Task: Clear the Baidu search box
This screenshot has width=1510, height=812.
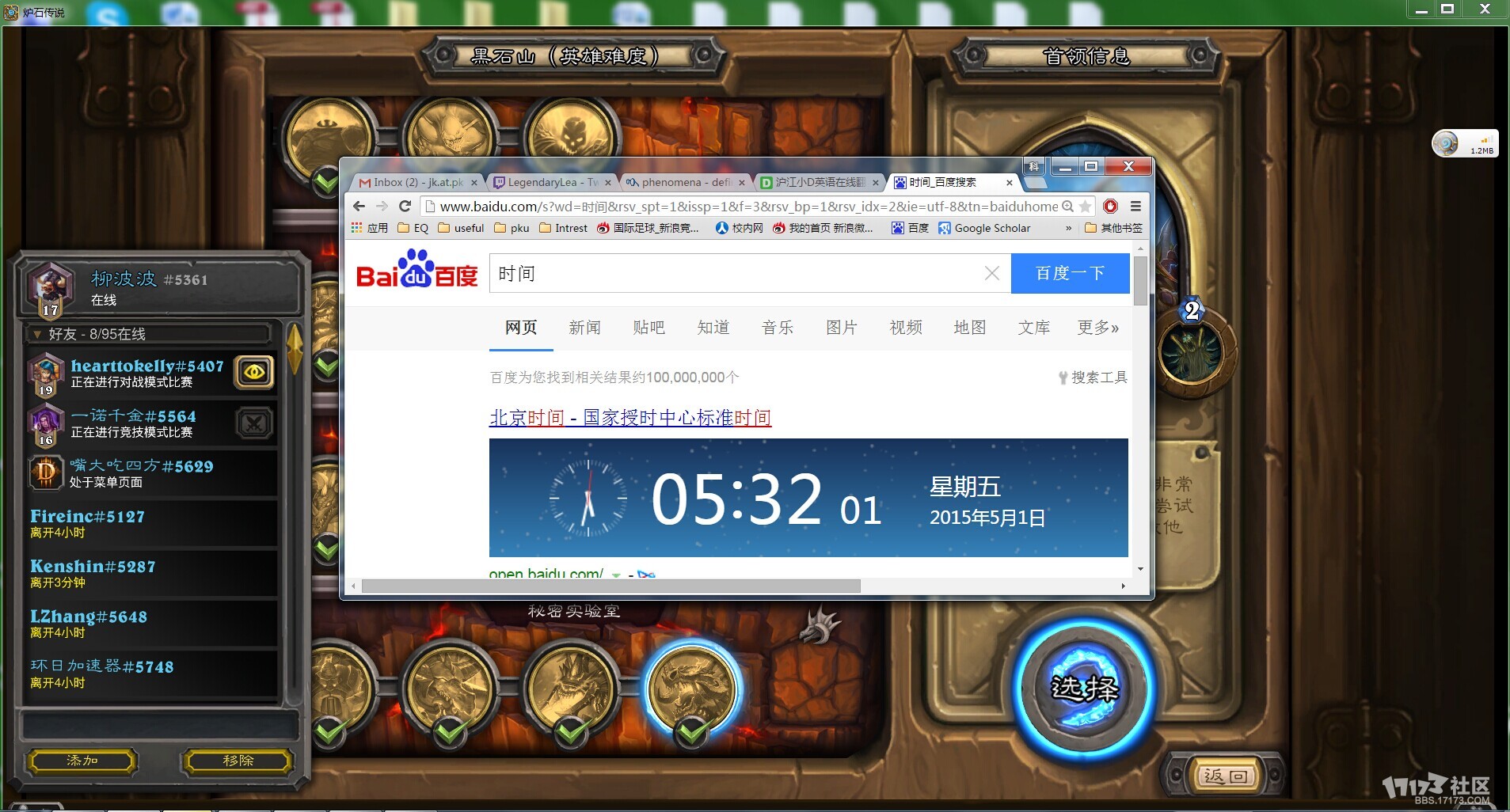Action: 991,273
